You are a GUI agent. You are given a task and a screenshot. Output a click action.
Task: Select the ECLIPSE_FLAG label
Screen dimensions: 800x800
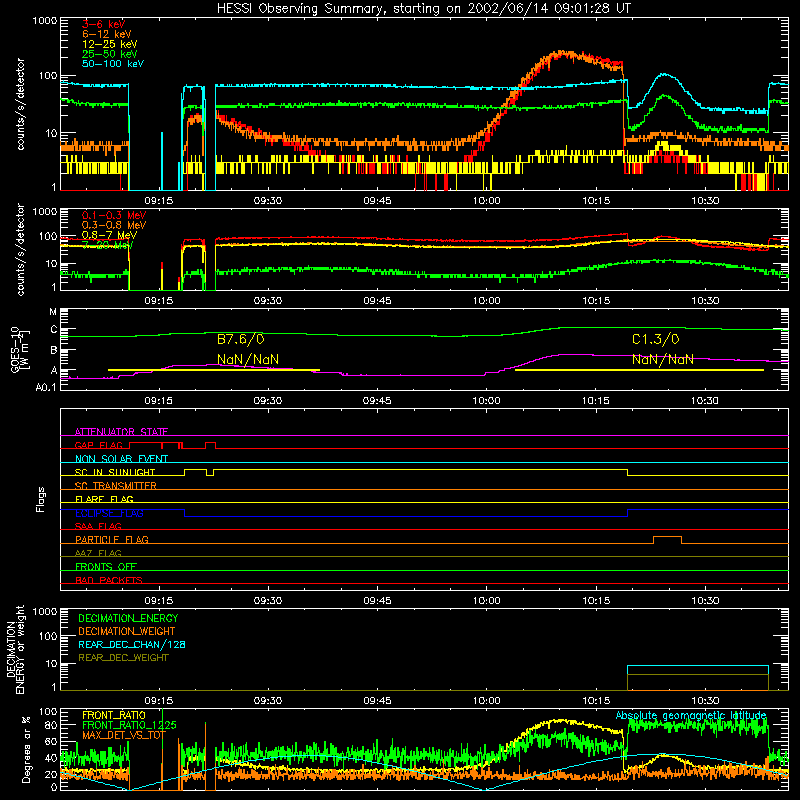click(x=109, y=513)
